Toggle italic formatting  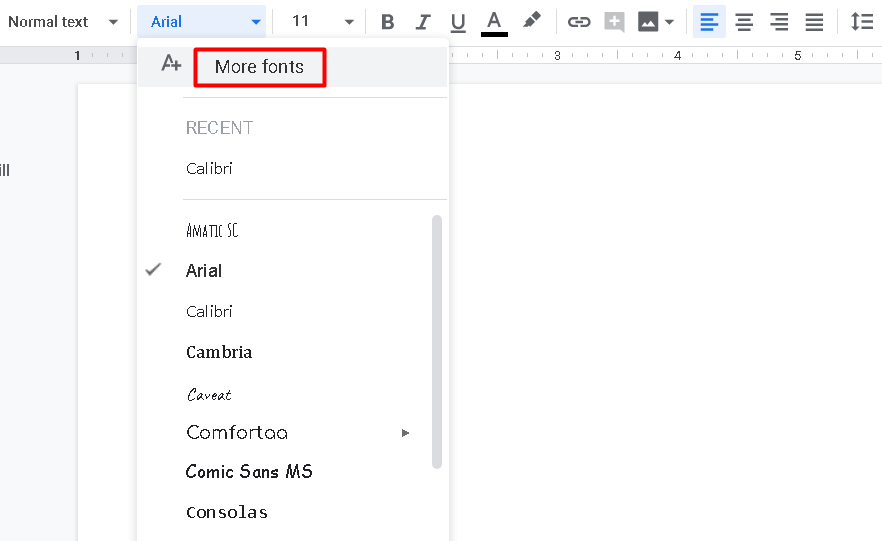tap(422, 22)
